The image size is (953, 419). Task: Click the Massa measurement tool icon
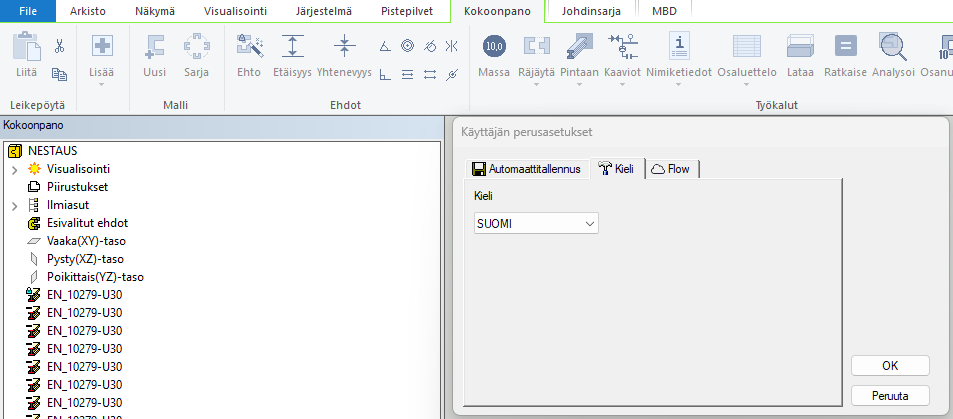(494, 47)
